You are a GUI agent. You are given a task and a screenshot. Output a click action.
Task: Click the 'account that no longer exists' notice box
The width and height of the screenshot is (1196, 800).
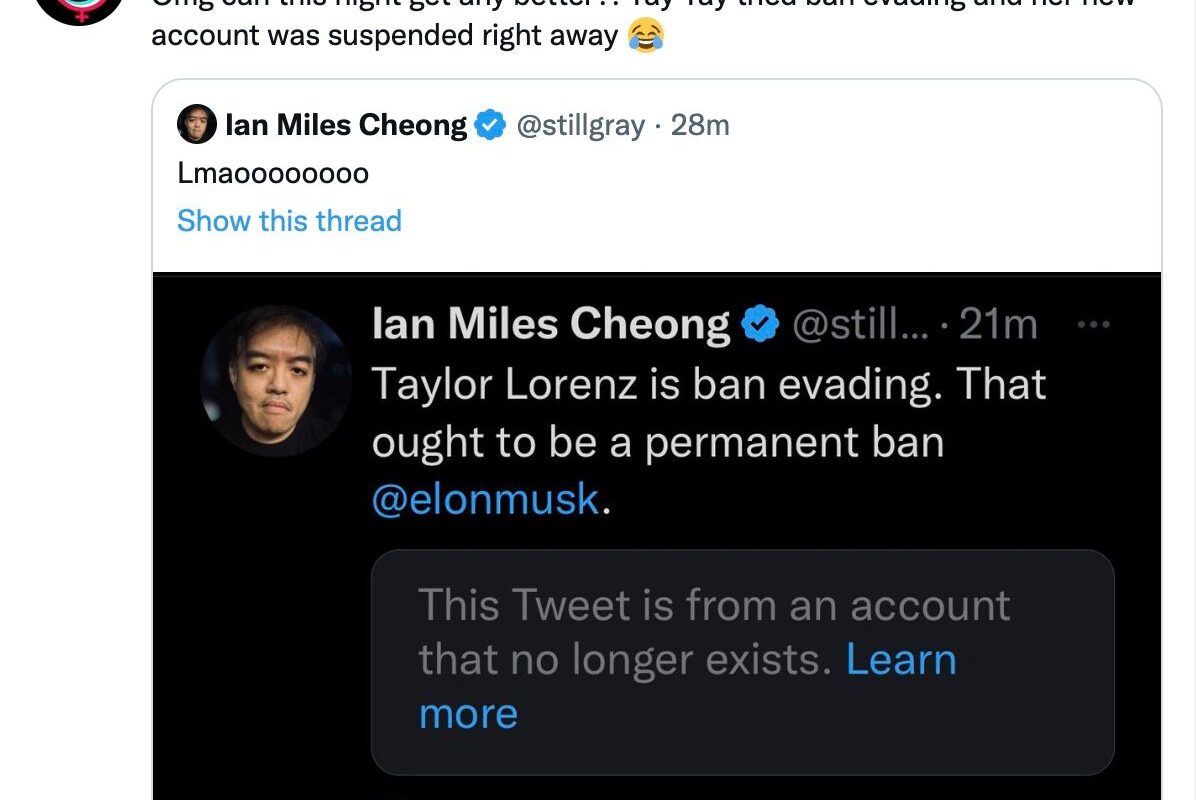[742, 662]
